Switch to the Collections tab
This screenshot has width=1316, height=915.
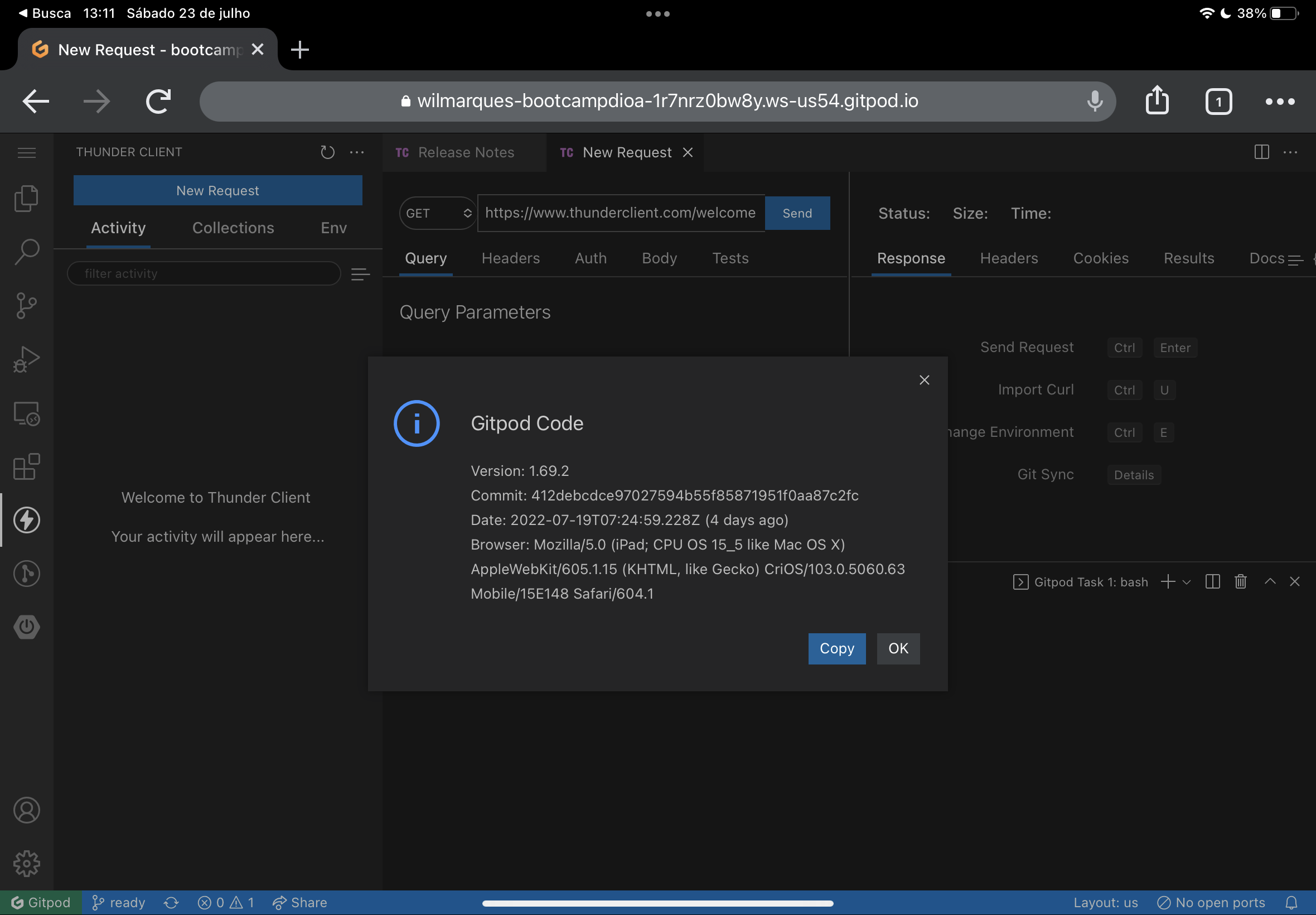[233, 228]
